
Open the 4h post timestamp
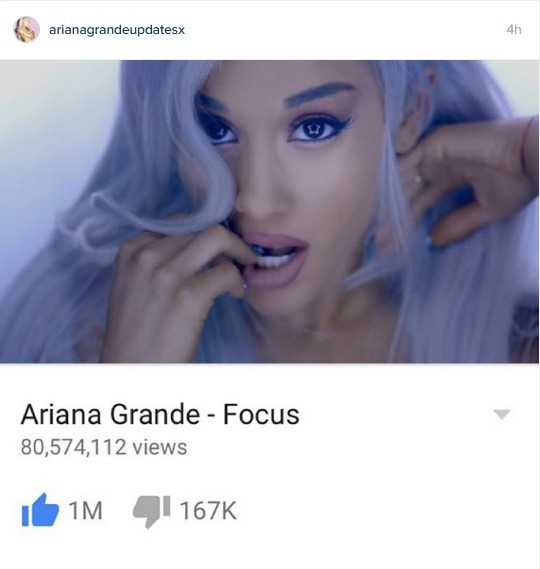(x=514, y=29)
